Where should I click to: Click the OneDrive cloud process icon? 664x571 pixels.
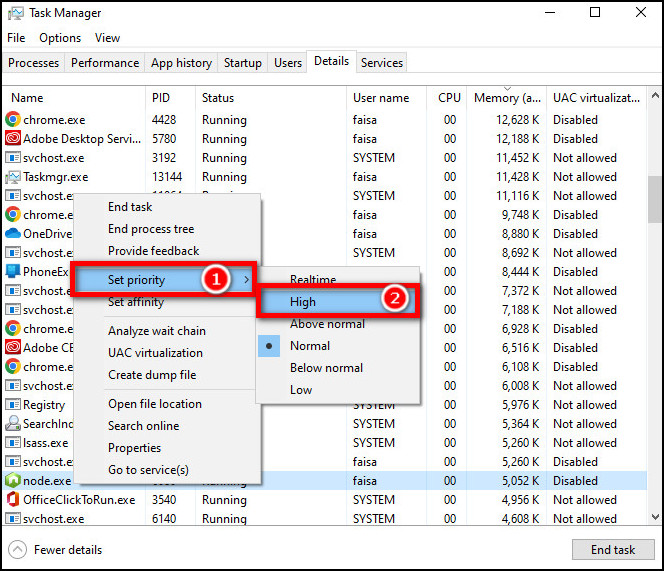[x=13, y=233]
